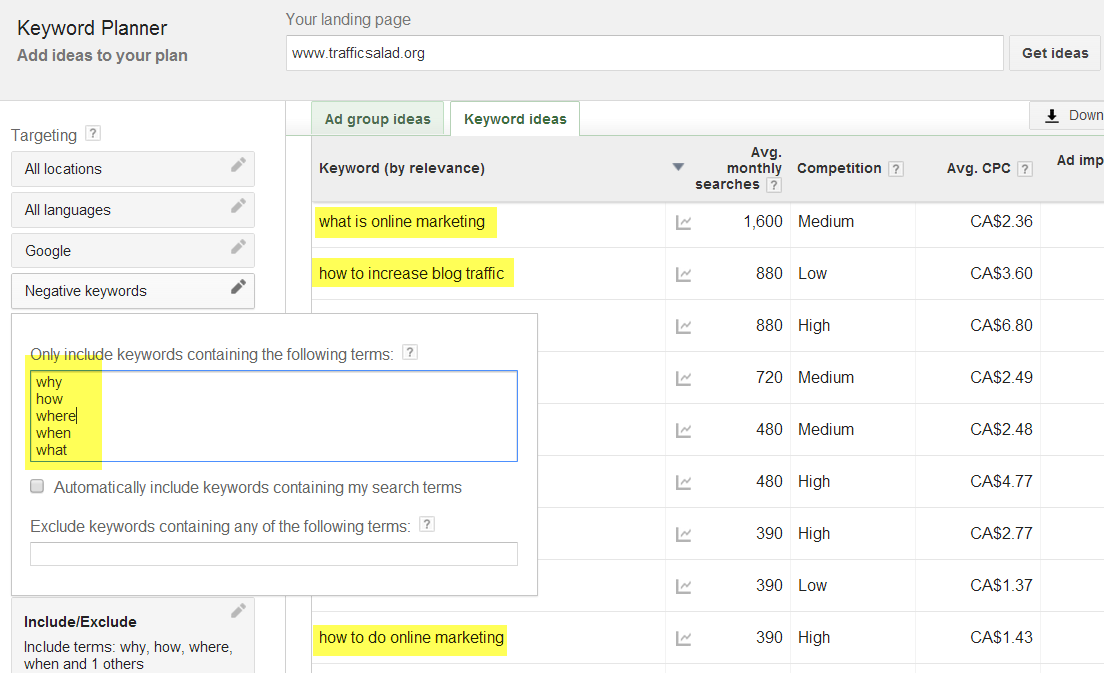Viewport: 1104px width, 673px height.
Task: Click the Download button
Action: point(1070,116)
